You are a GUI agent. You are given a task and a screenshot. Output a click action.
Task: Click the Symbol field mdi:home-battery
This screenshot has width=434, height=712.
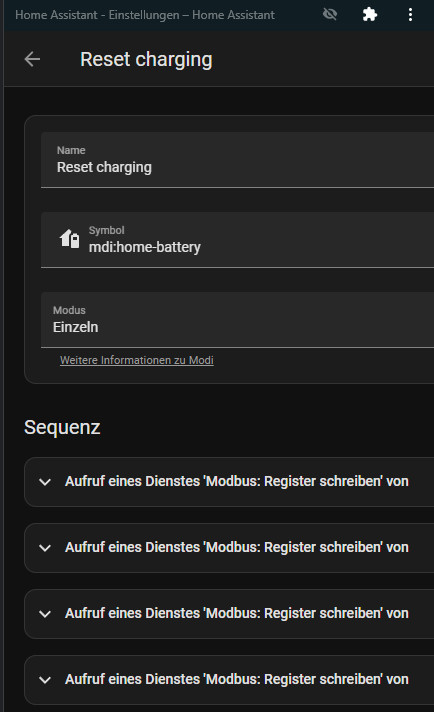(x=237, y=240)
